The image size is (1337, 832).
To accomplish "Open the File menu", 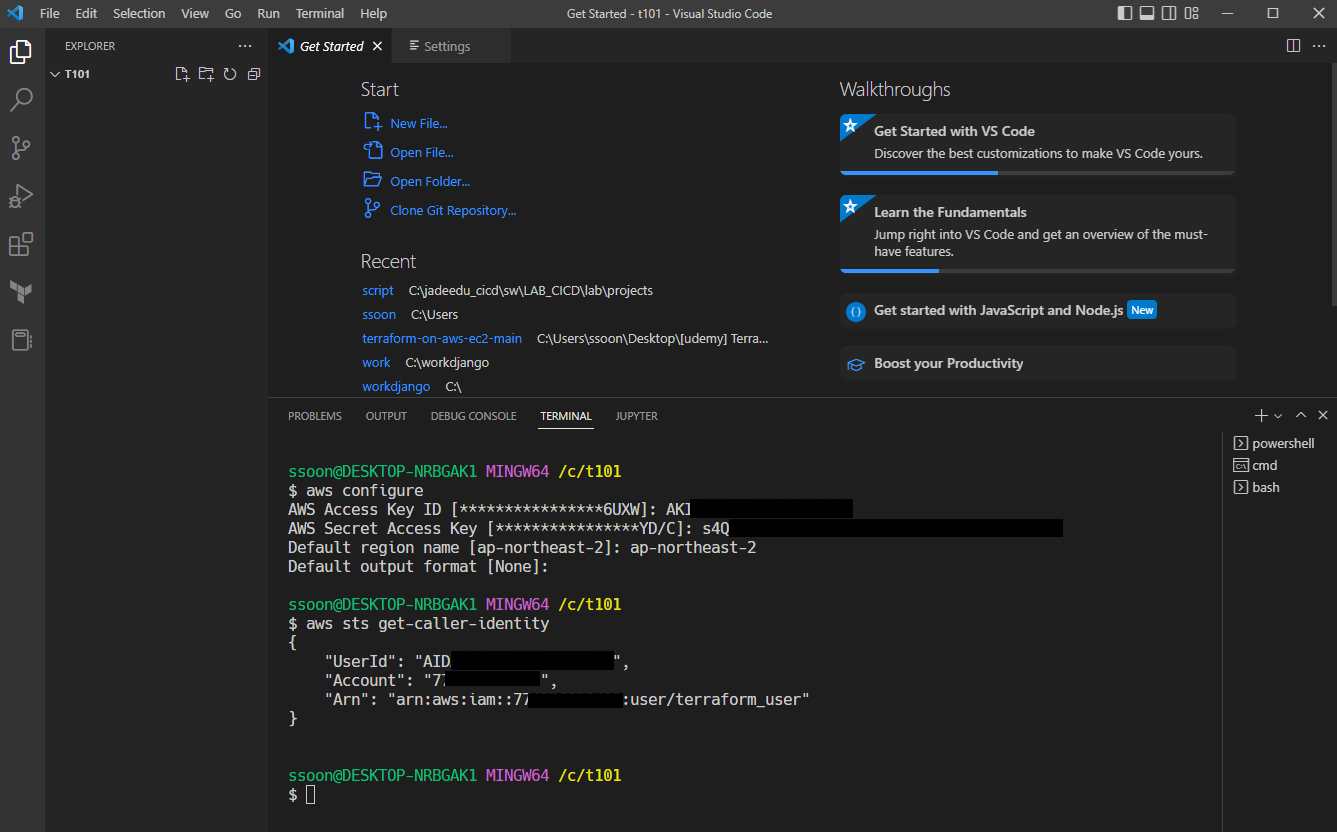I will click(50, 13).
